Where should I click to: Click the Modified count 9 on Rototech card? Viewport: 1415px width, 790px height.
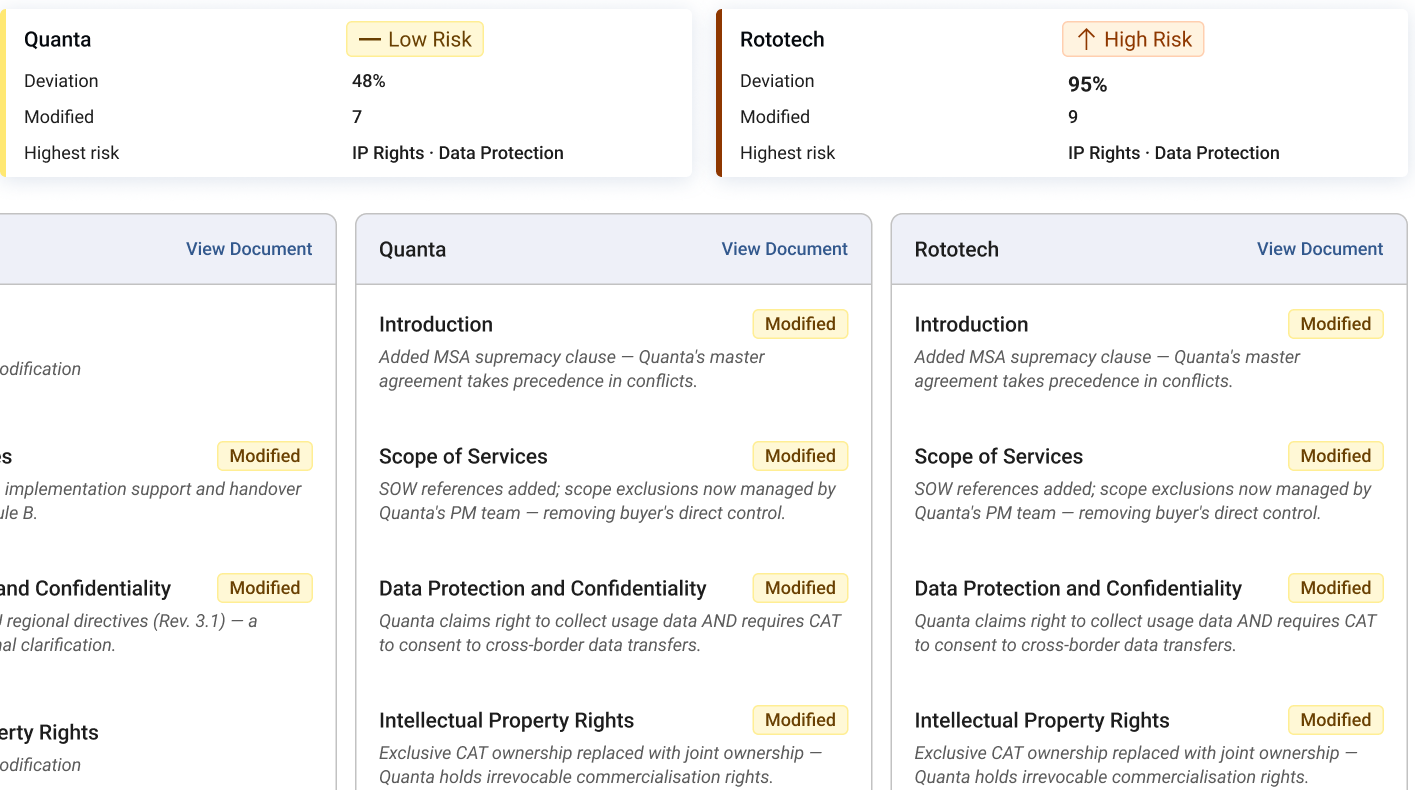click(1073, 117)
